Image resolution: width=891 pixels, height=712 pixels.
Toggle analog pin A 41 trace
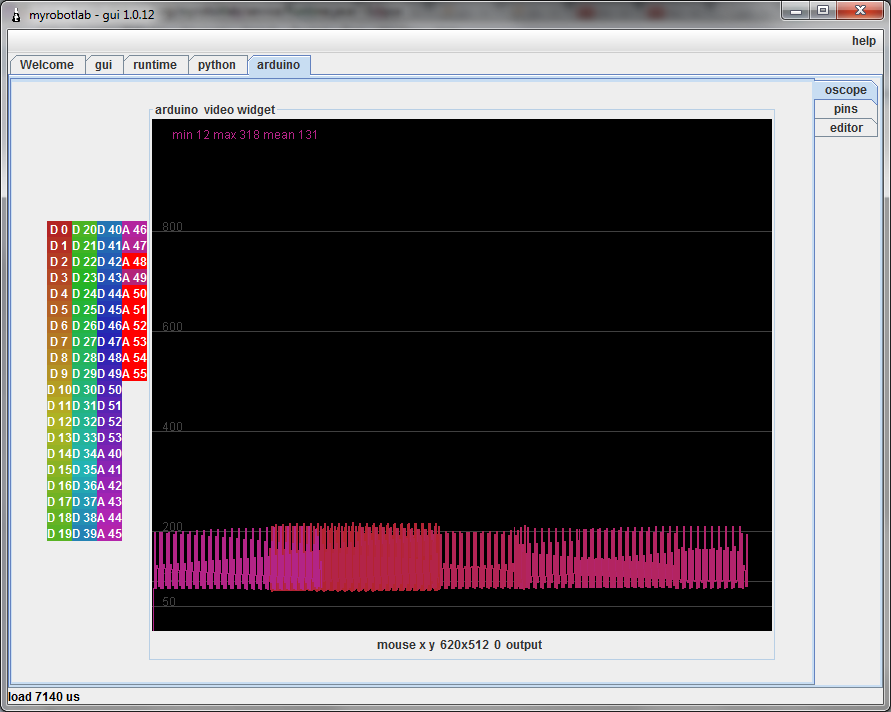point(109,469)
